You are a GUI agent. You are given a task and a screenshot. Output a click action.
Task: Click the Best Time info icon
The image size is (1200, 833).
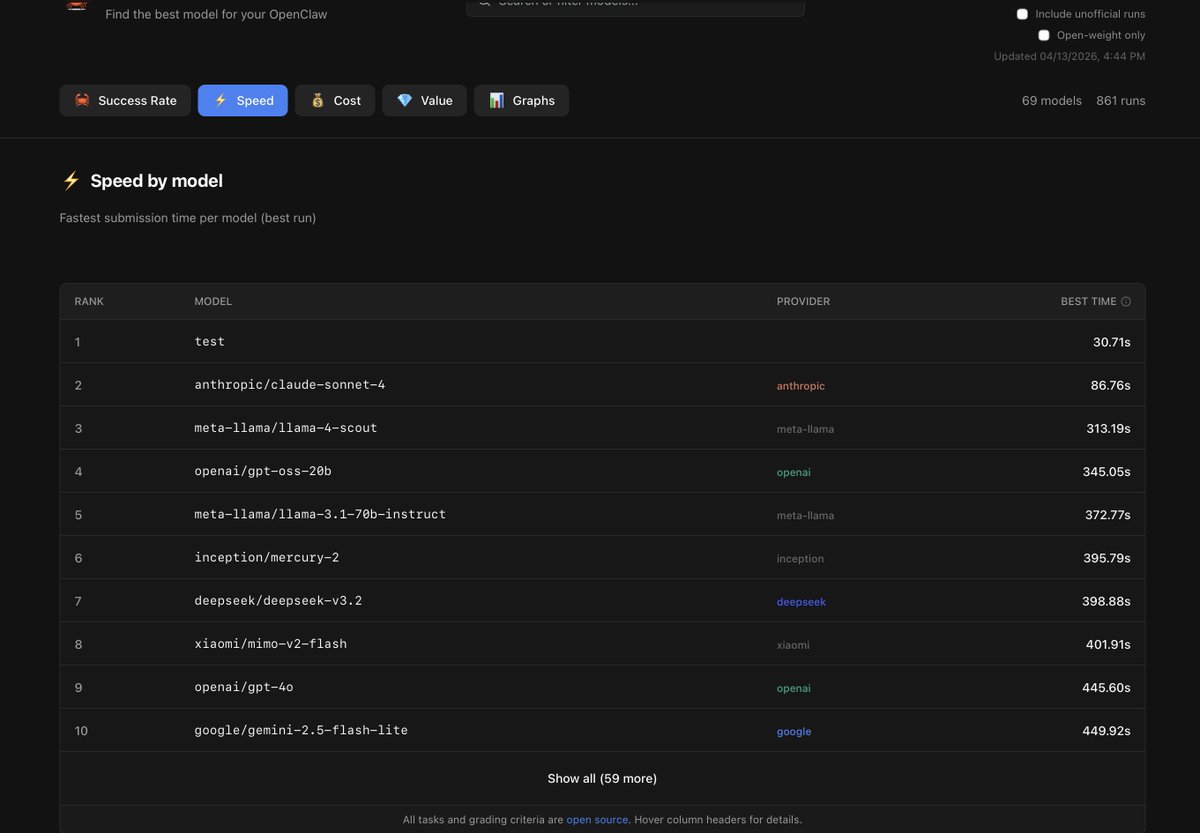[x=1126, y=301]
